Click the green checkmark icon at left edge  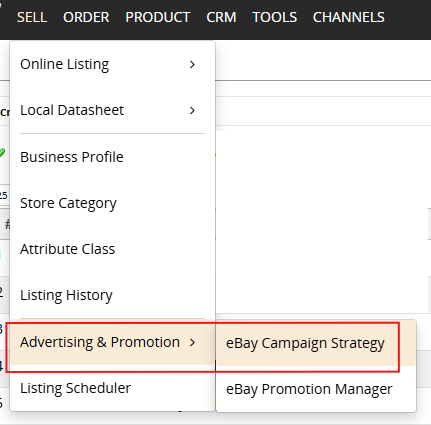click(2, 153)
